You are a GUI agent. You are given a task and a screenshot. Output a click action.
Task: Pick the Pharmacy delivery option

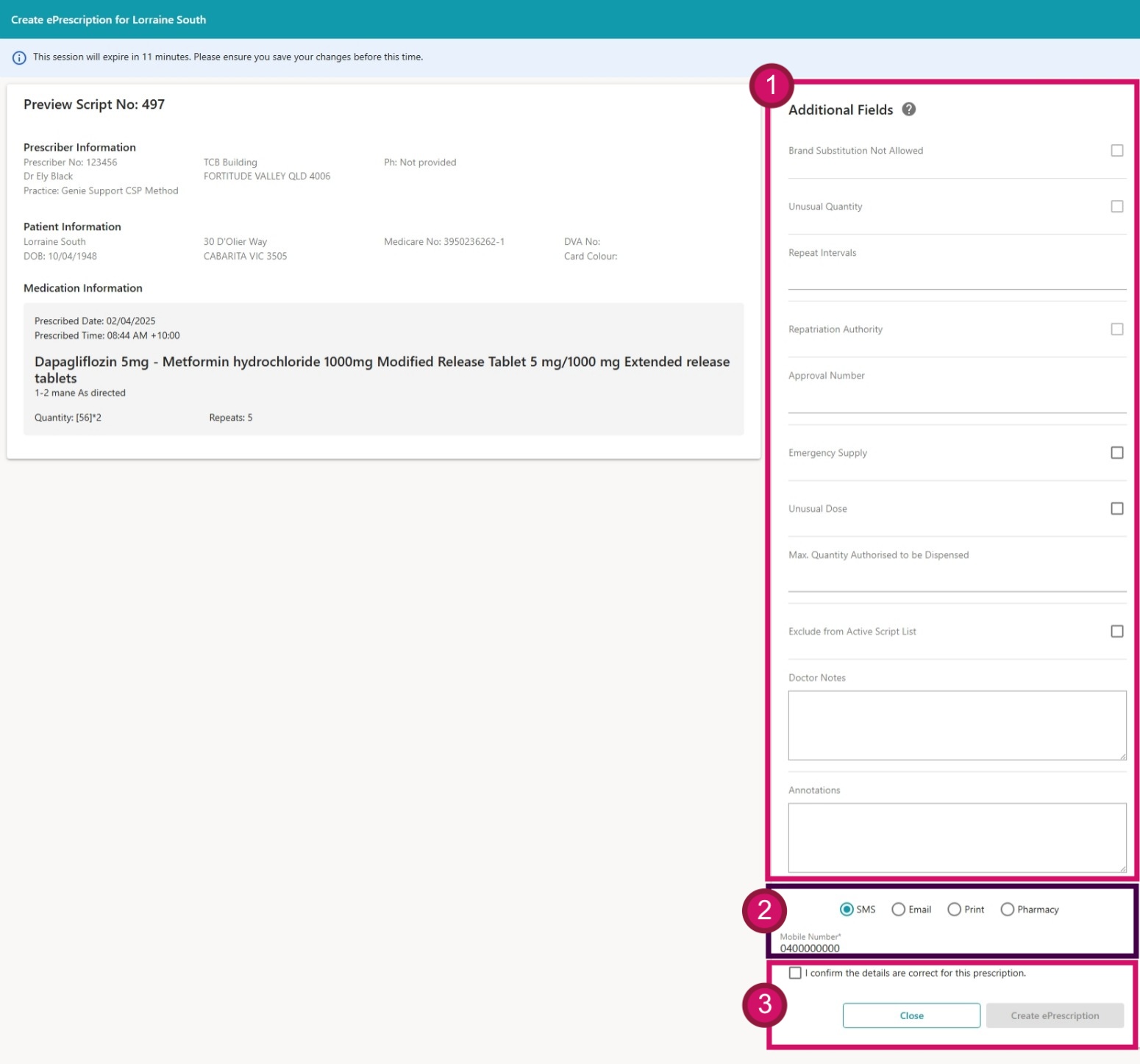[x=1007, y=910]
